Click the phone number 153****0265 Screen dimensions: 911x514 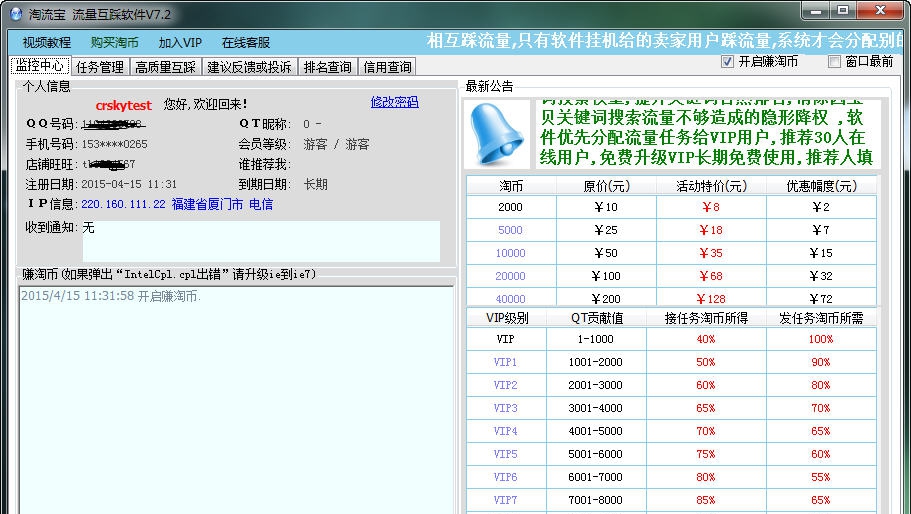pyautogui.click(x=114, y=144)
